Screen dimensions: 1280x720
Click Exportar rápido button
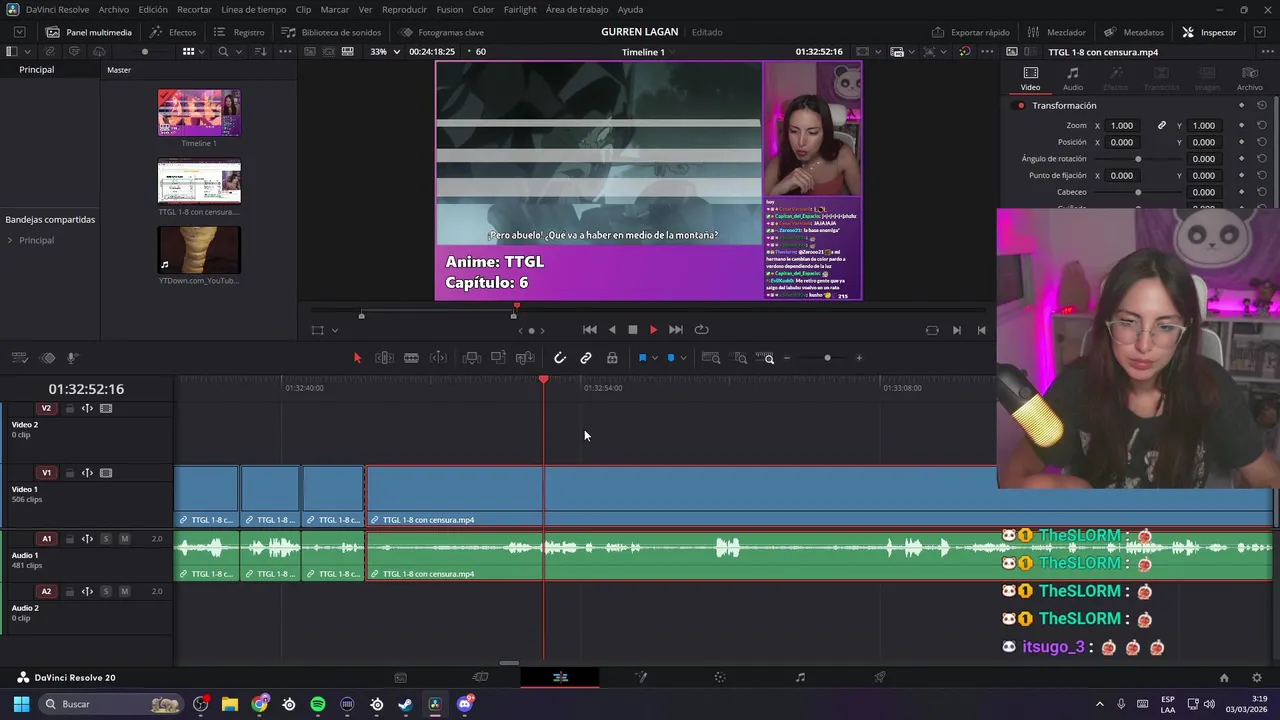pos(971,32)
